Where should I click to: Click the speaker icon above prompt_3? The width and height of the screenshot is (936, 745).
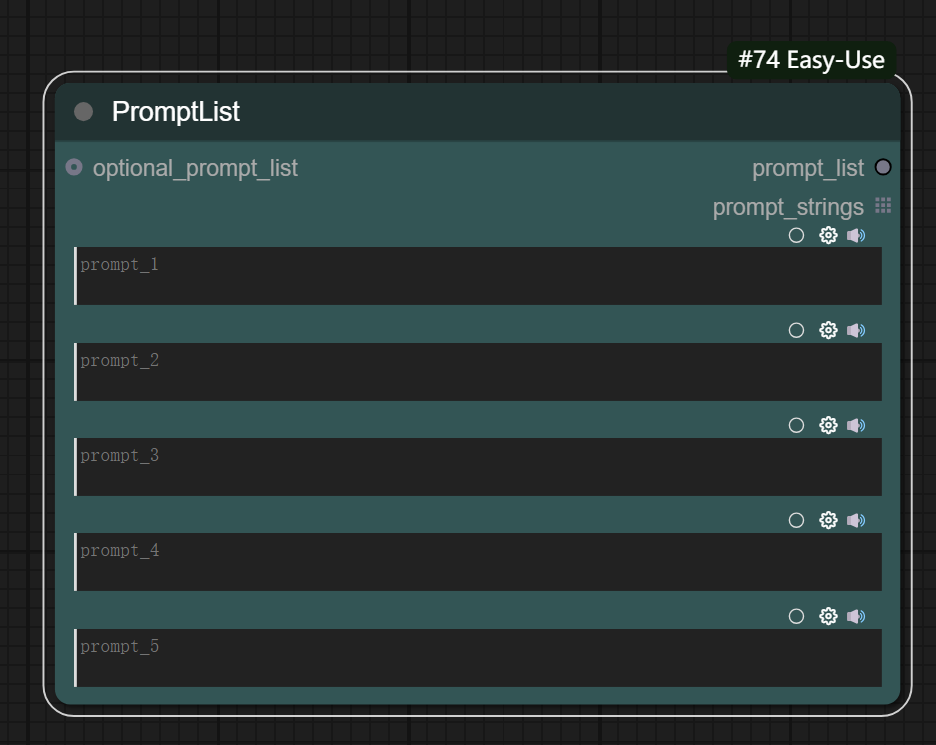(856, 425)
